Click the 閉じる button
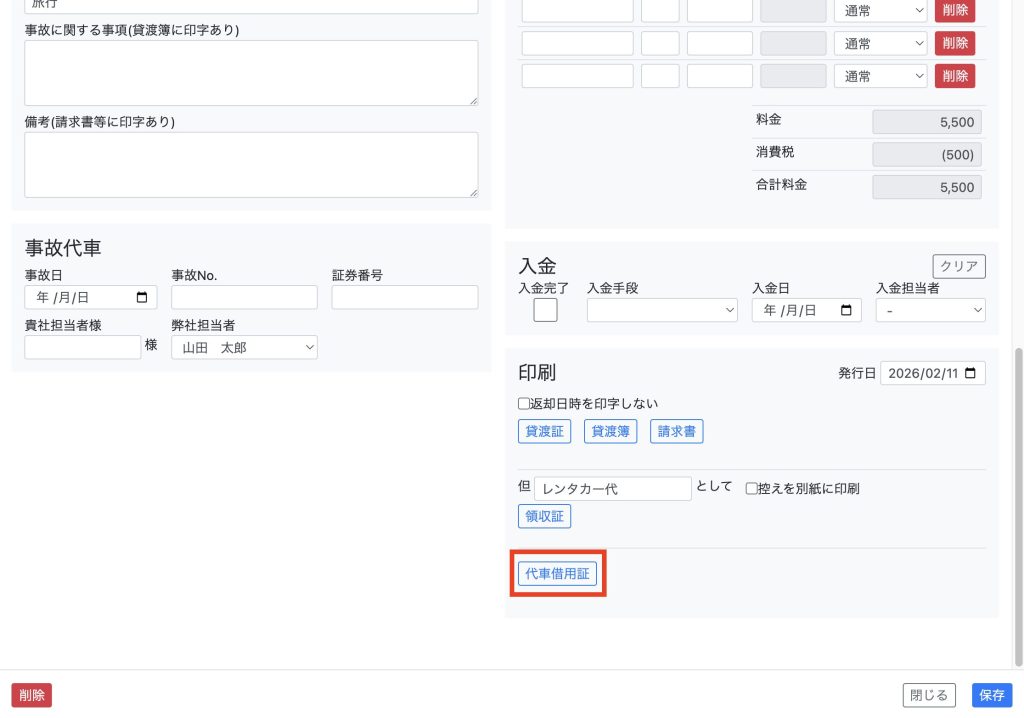 click(x=929, y=695)
